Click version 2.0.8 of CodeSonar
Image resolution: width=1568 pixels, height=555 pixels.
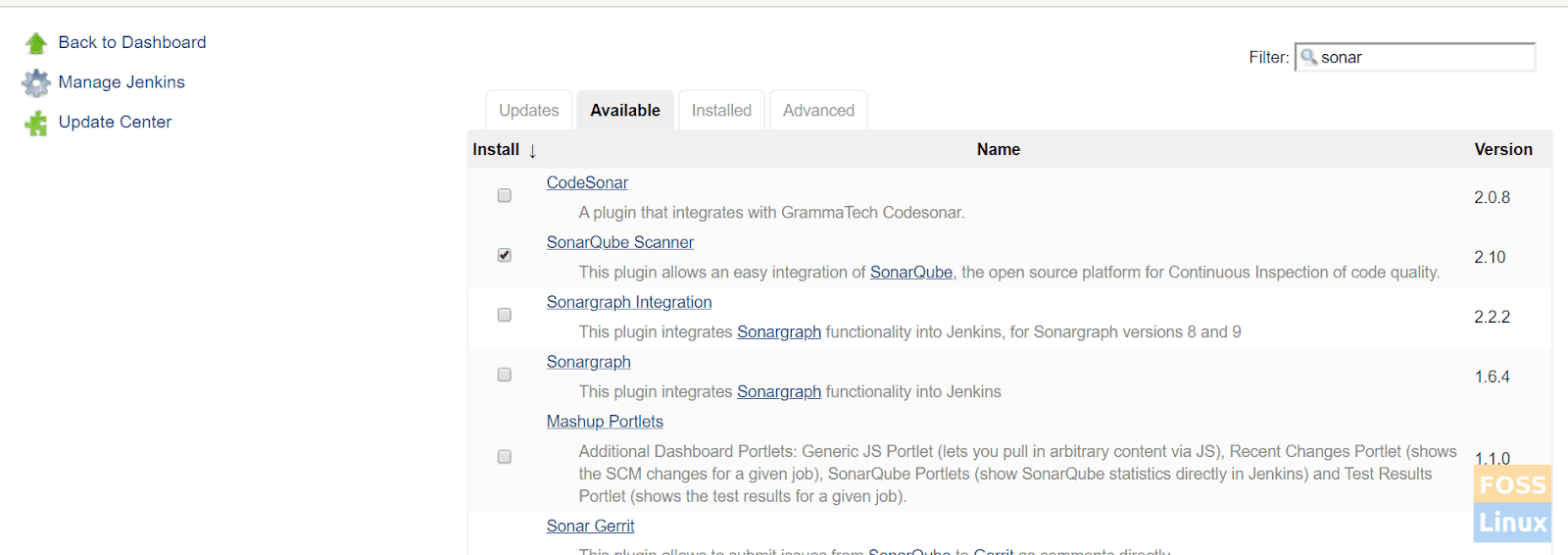(1492, 197)
